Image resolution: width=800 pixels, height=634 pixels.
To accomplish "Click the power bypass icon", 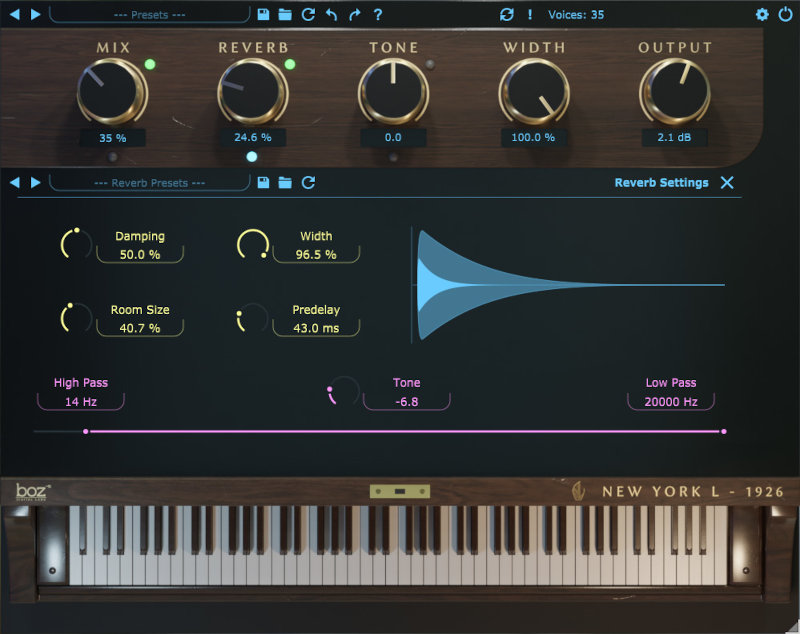I will [785, 14].
